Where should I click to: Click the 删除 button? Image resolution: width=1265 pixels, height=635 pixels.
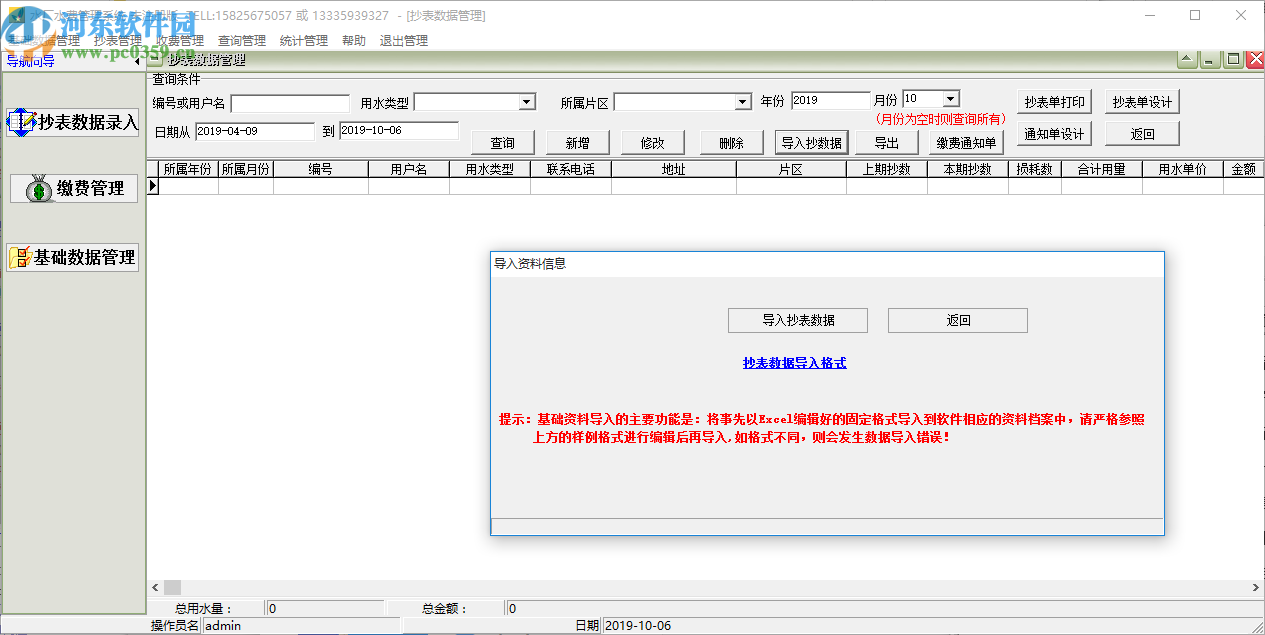[731, 142]
